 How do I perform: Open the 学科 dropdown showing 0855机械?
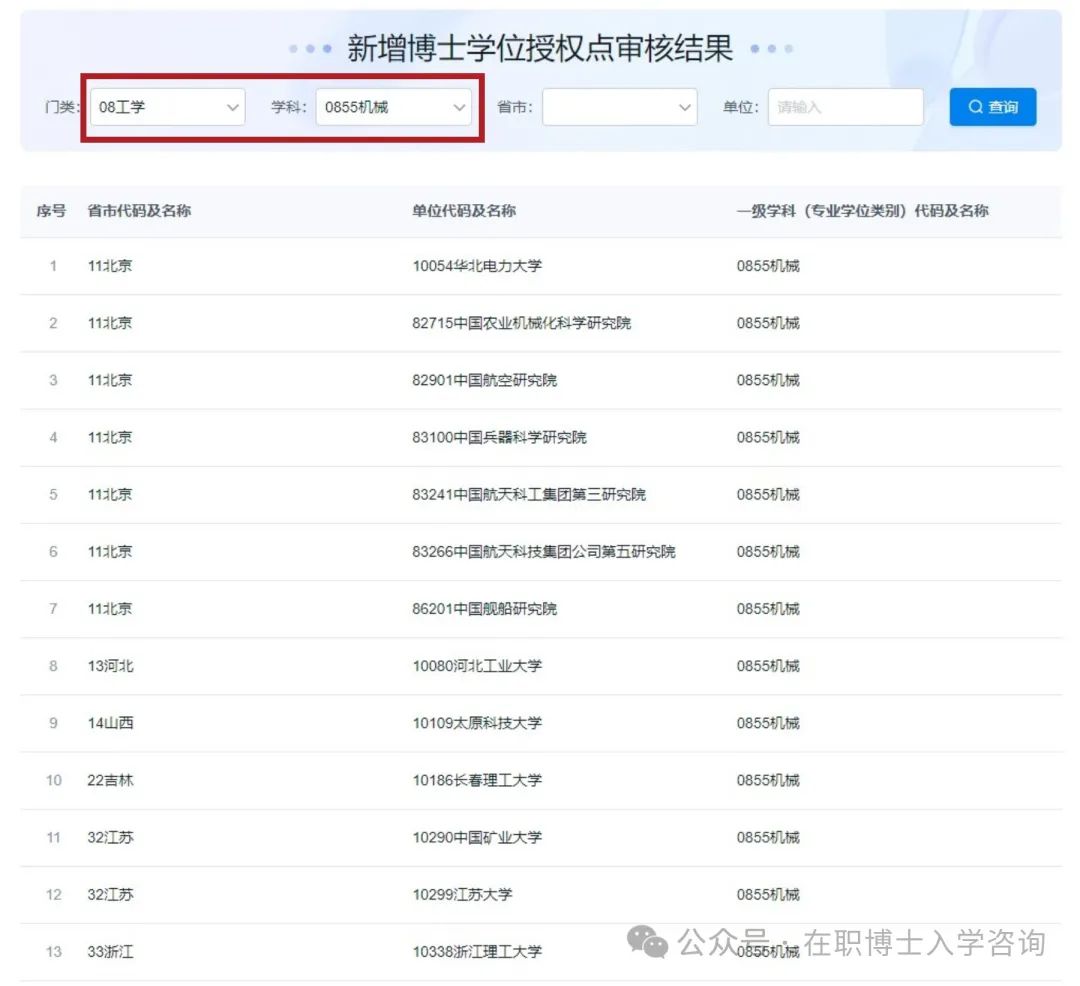coord(394,107)
